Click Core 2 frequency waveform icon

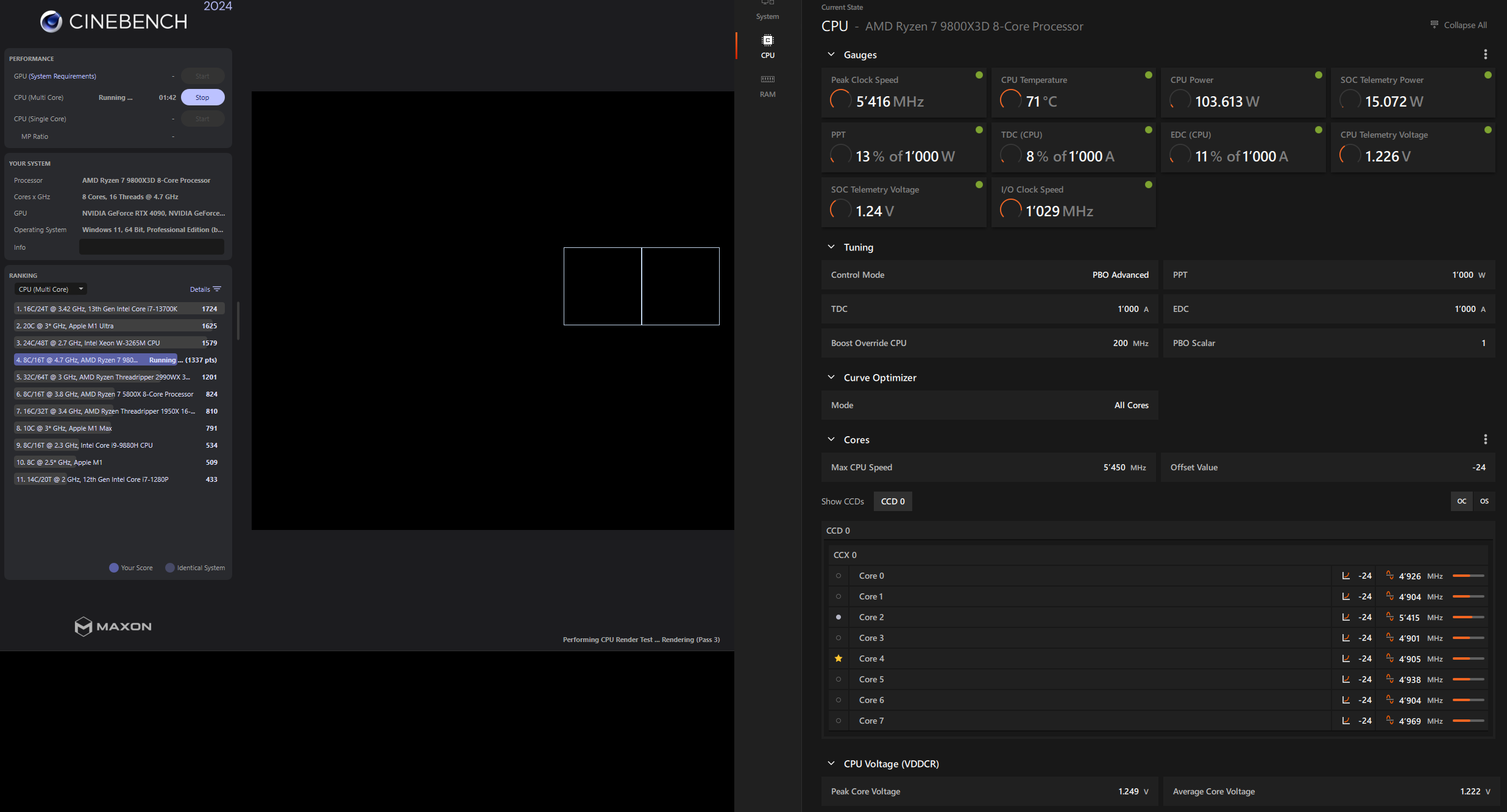(1389, 617)
